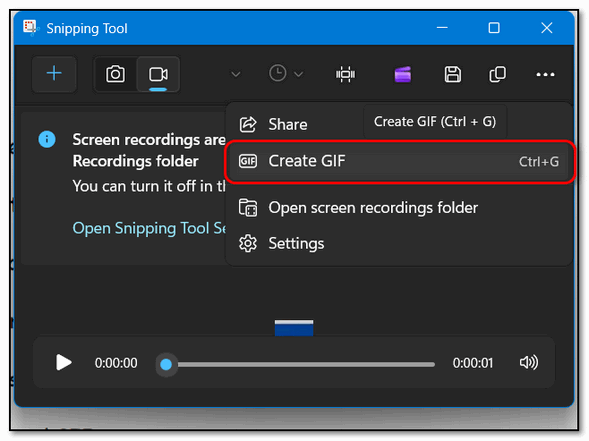Viewport: 589px width, 441px height.
Task: Click 'Screen recordings are' heading text
Action: coord(149,140)
